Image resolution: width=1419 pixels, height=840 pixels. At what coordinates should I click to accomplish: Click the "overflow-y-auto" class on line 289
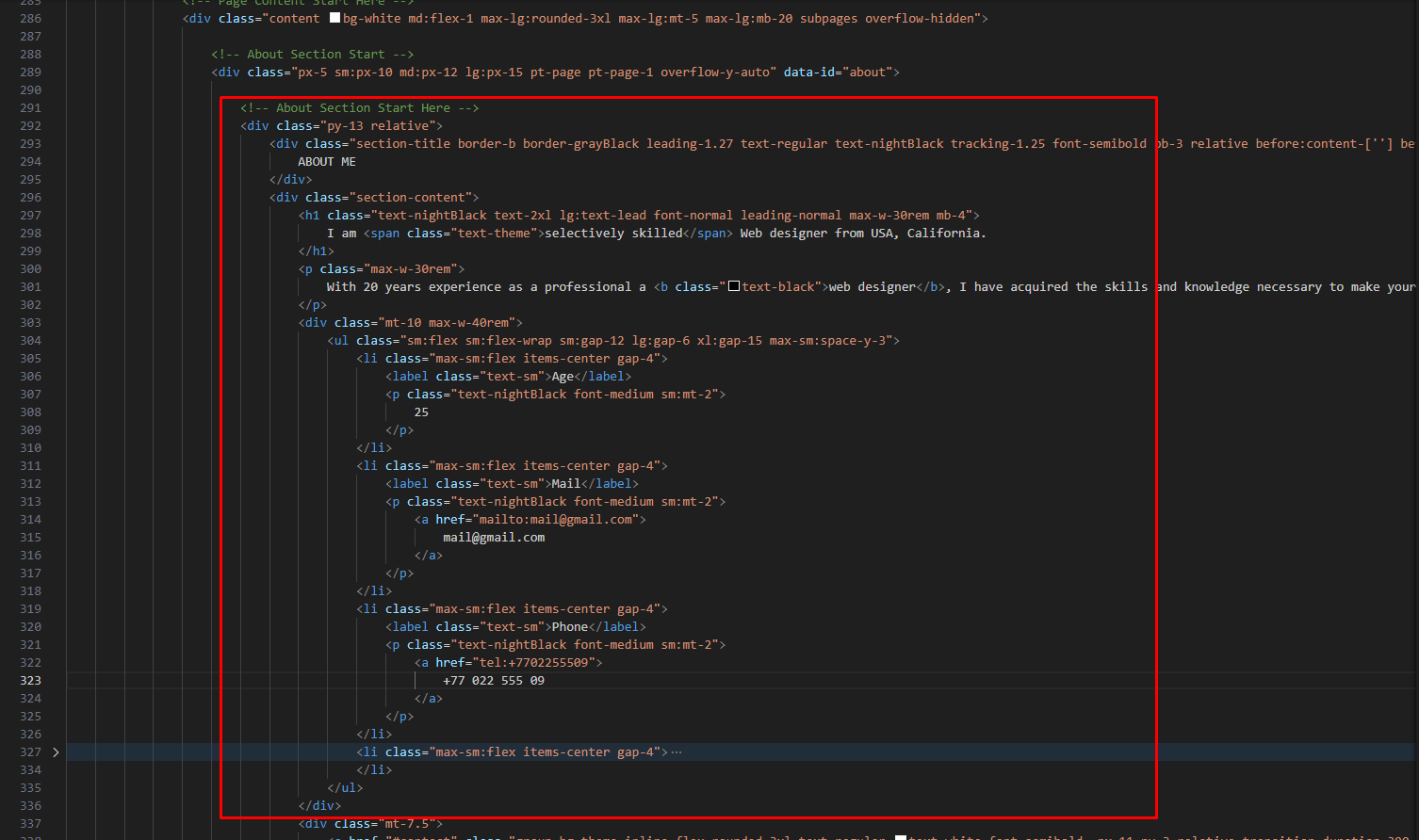[715, 72]
